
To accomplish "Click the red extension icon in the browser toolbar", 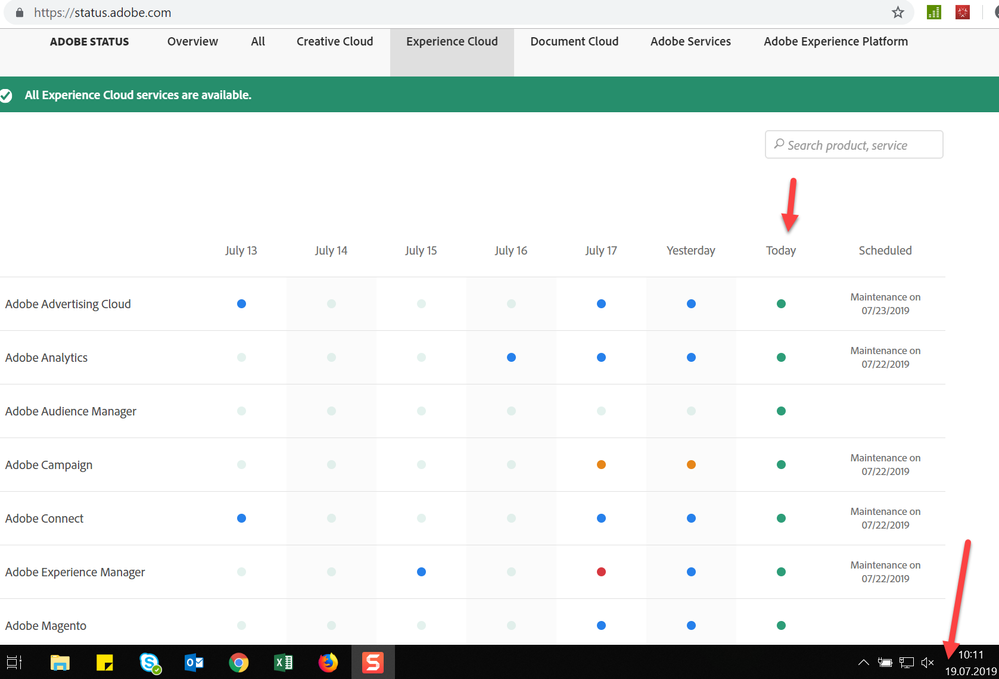I will pyautogui.click(x=963, y=12).
